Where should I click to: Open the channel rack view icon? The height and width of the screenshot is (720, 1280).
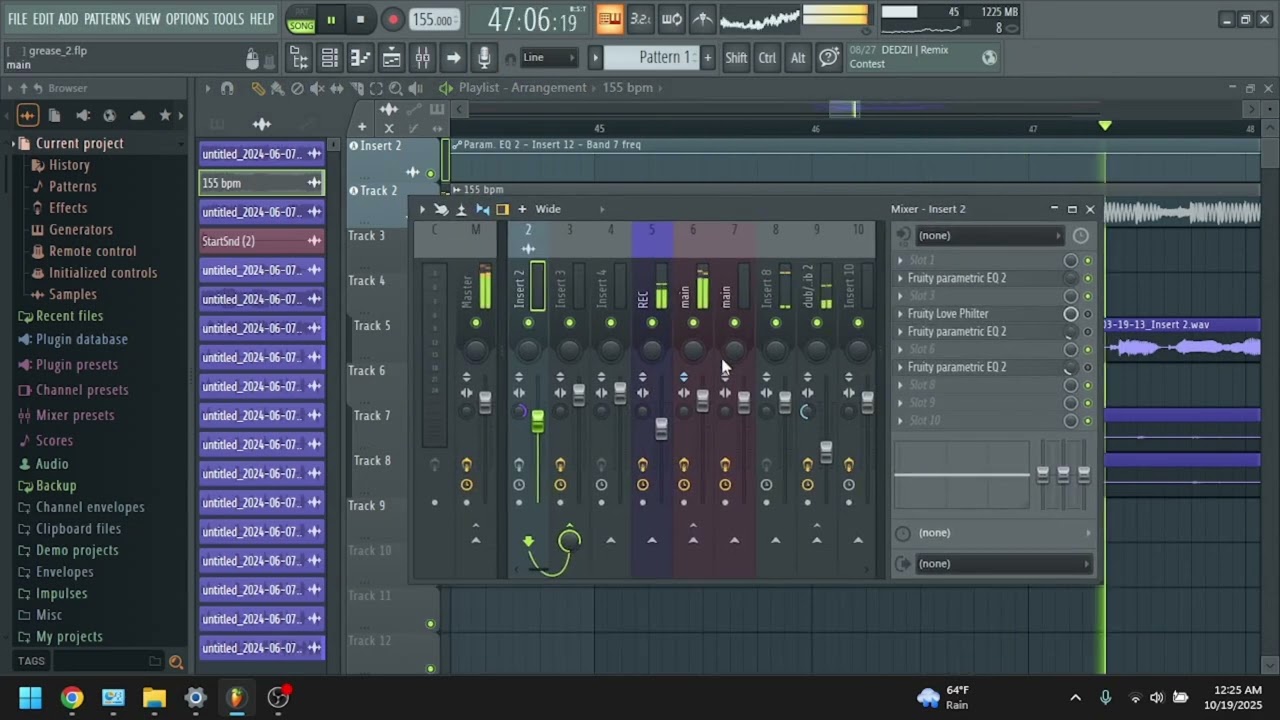click(329, 59)
